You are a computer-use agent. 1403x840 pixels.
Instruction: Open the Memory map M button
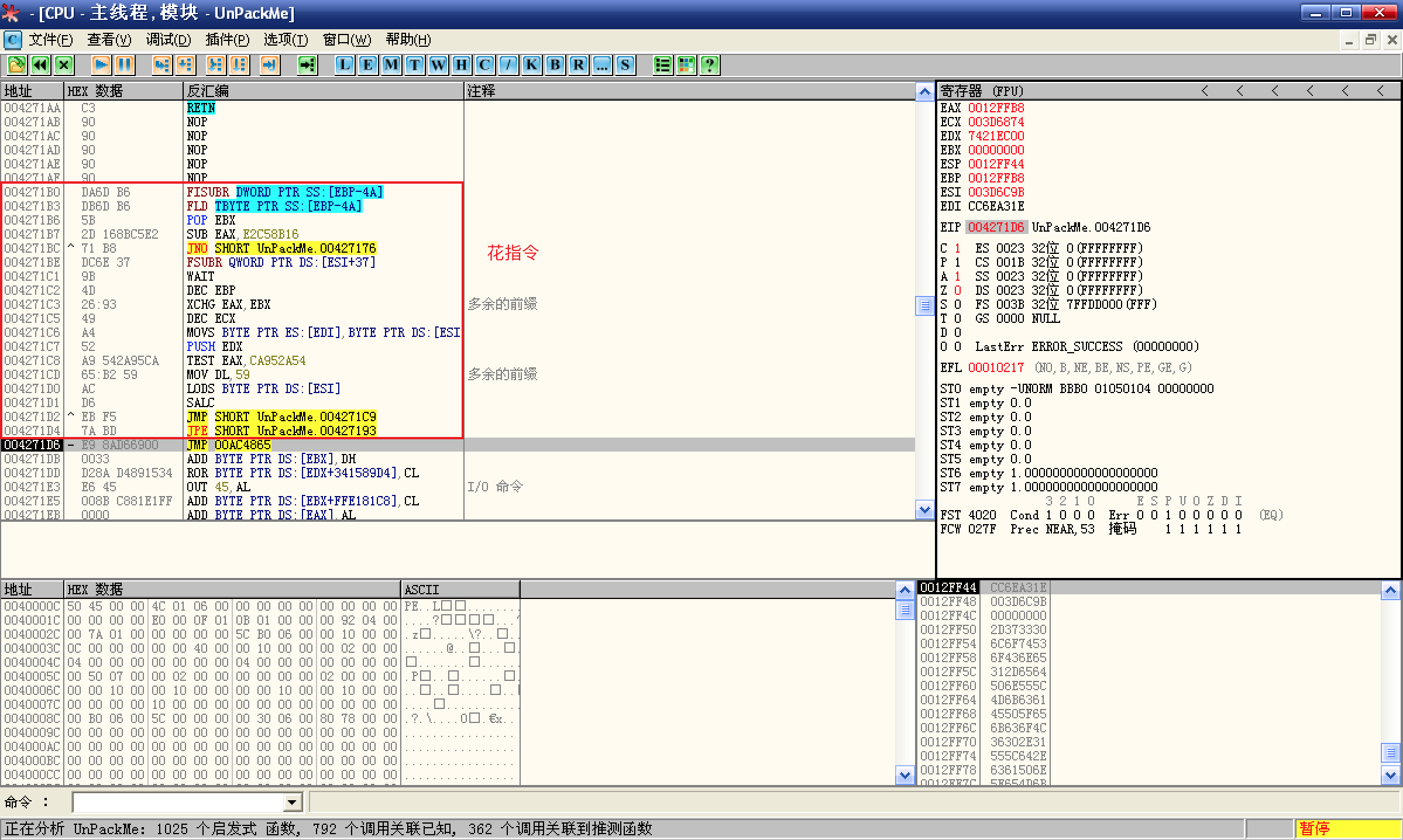tap(391, 64)
